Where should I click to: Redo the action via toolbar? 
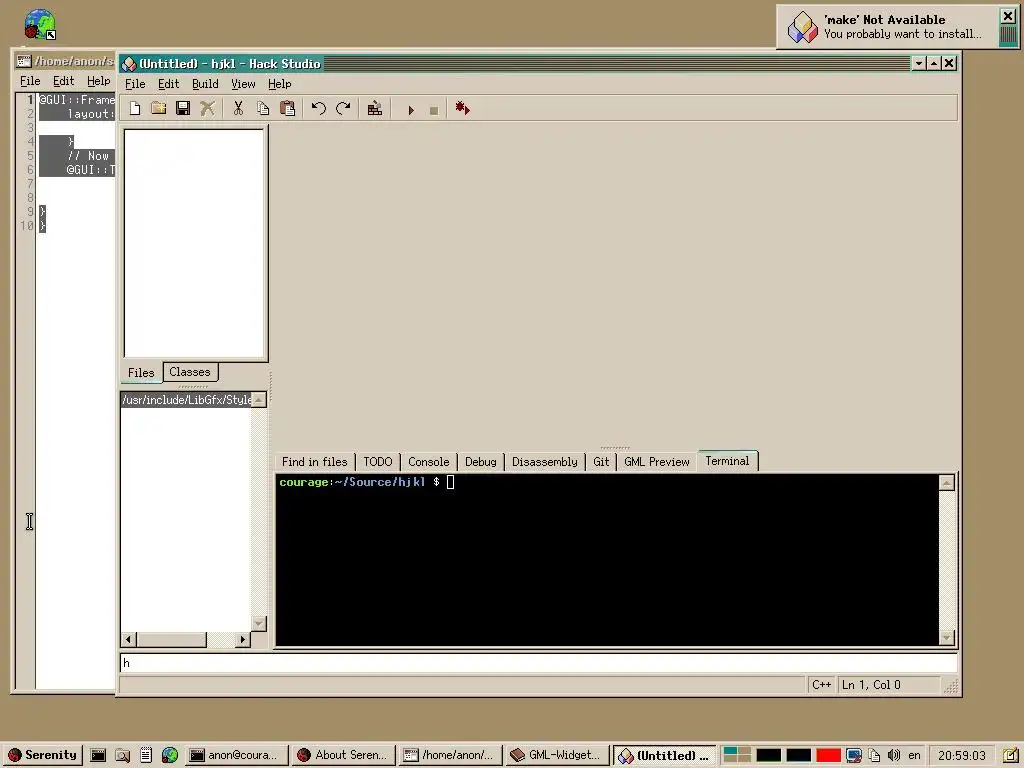click(343, 108)
